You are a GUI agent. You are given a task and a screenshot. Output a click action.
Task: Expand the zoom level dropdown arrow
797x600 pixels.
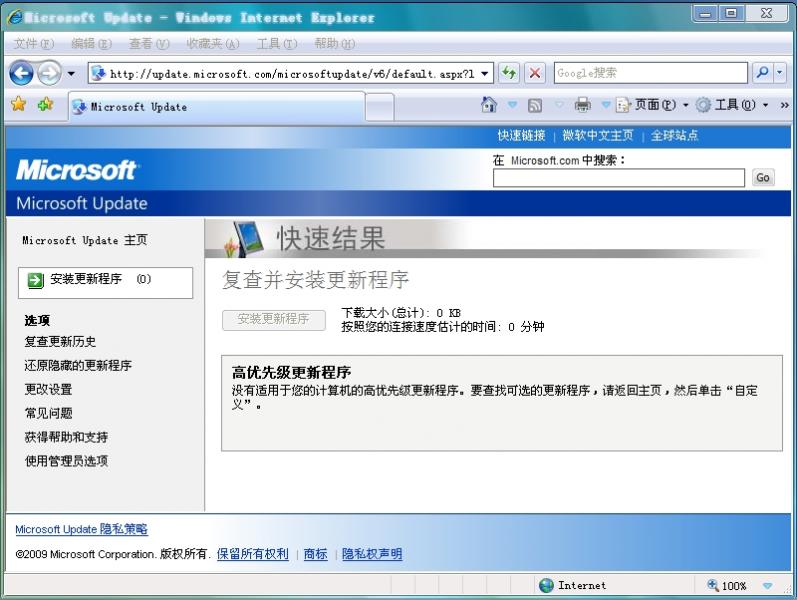click(x=768, y=586)
